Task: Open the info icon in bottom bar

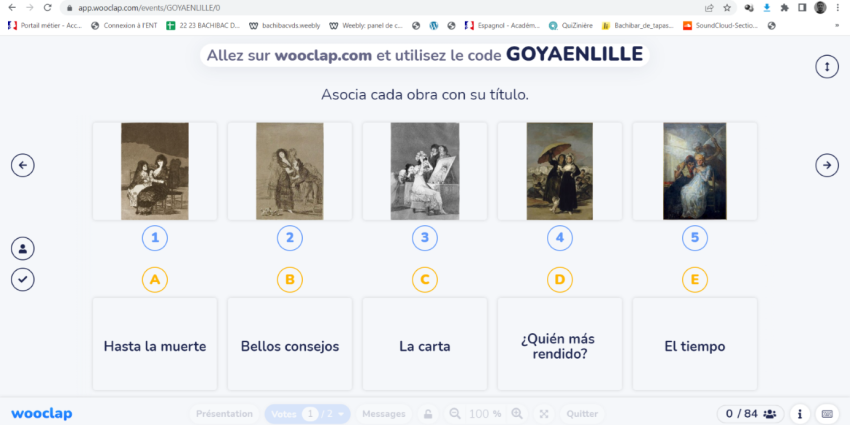Action: pyautogui.click(x=800, y=414)
